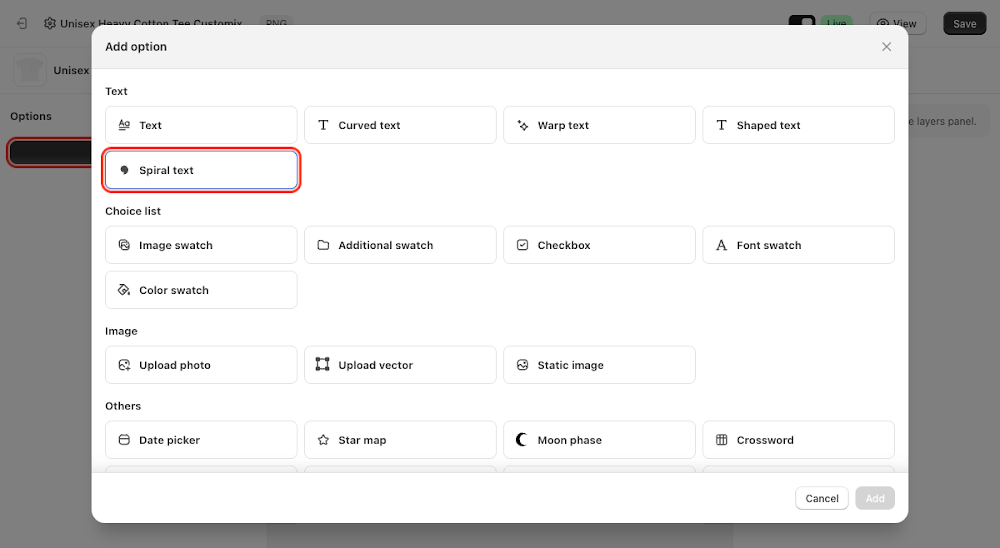This screenshot has width=1000, height=548.
Task: Click Save in the background editor
Action: pyautogui.click(x=964, y=24)
